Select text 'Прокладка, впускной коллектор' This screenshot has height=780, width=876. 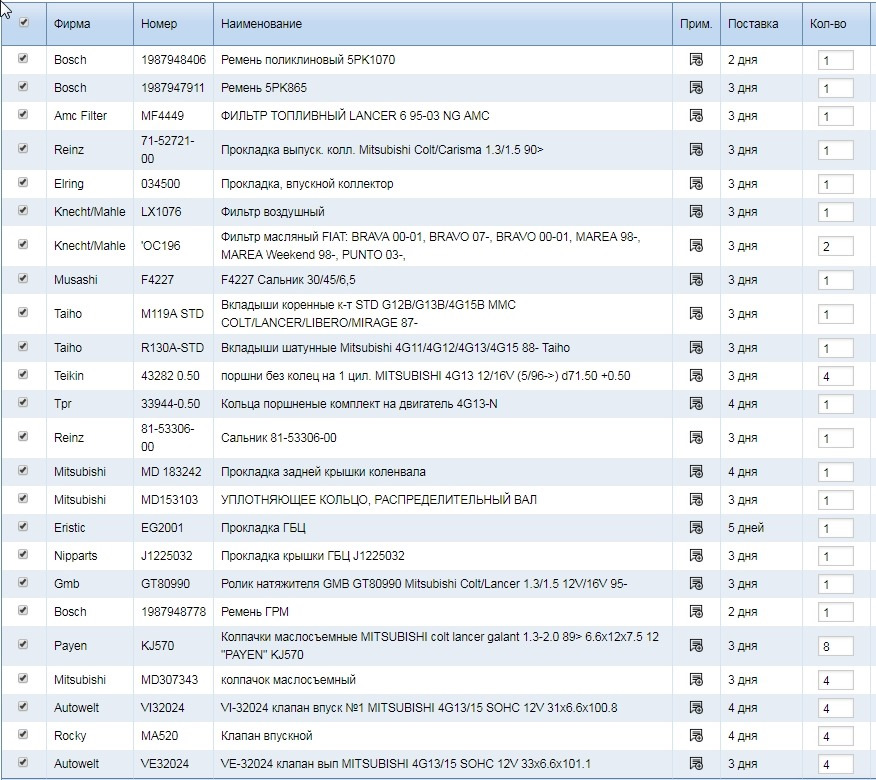(x=307, y=184)
